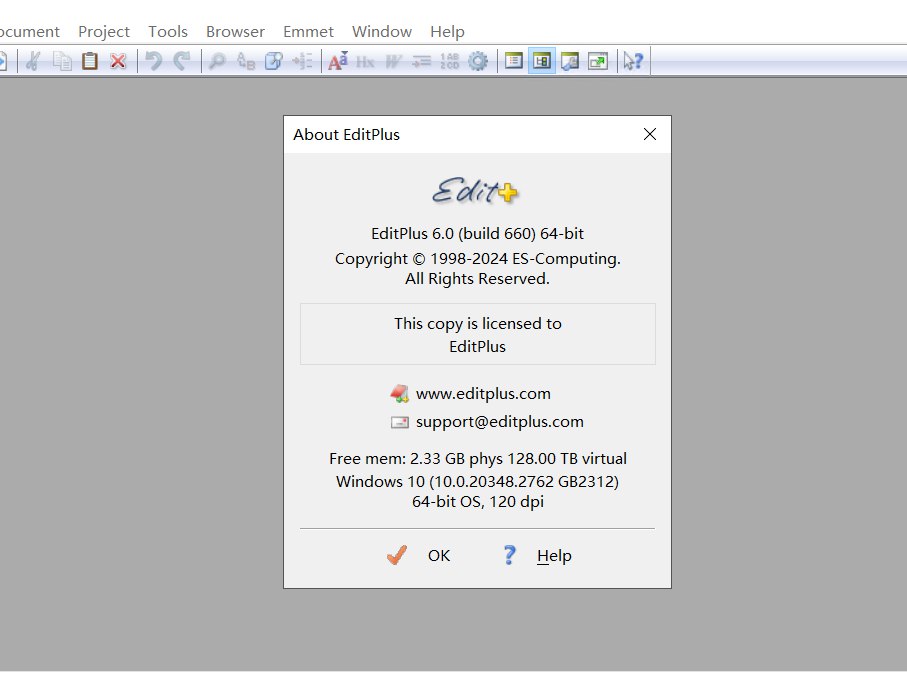The image size is (907, 682).
Task: Open the Document menu
Action: [29, 31]
